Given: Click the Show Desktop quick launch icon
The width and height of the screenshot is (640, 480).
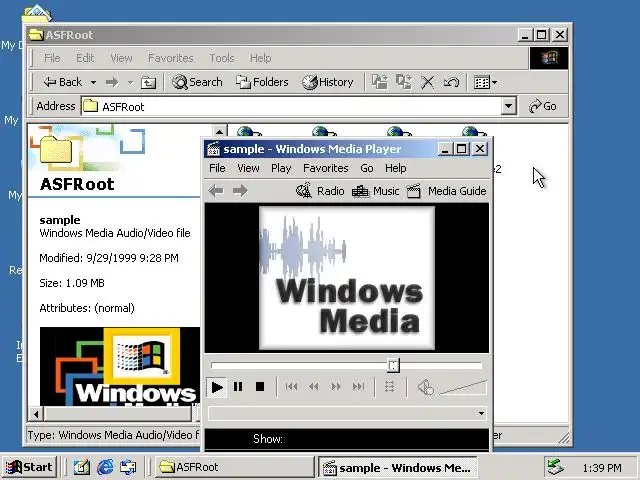Looking at the screenshot, I should coord(81,467).
